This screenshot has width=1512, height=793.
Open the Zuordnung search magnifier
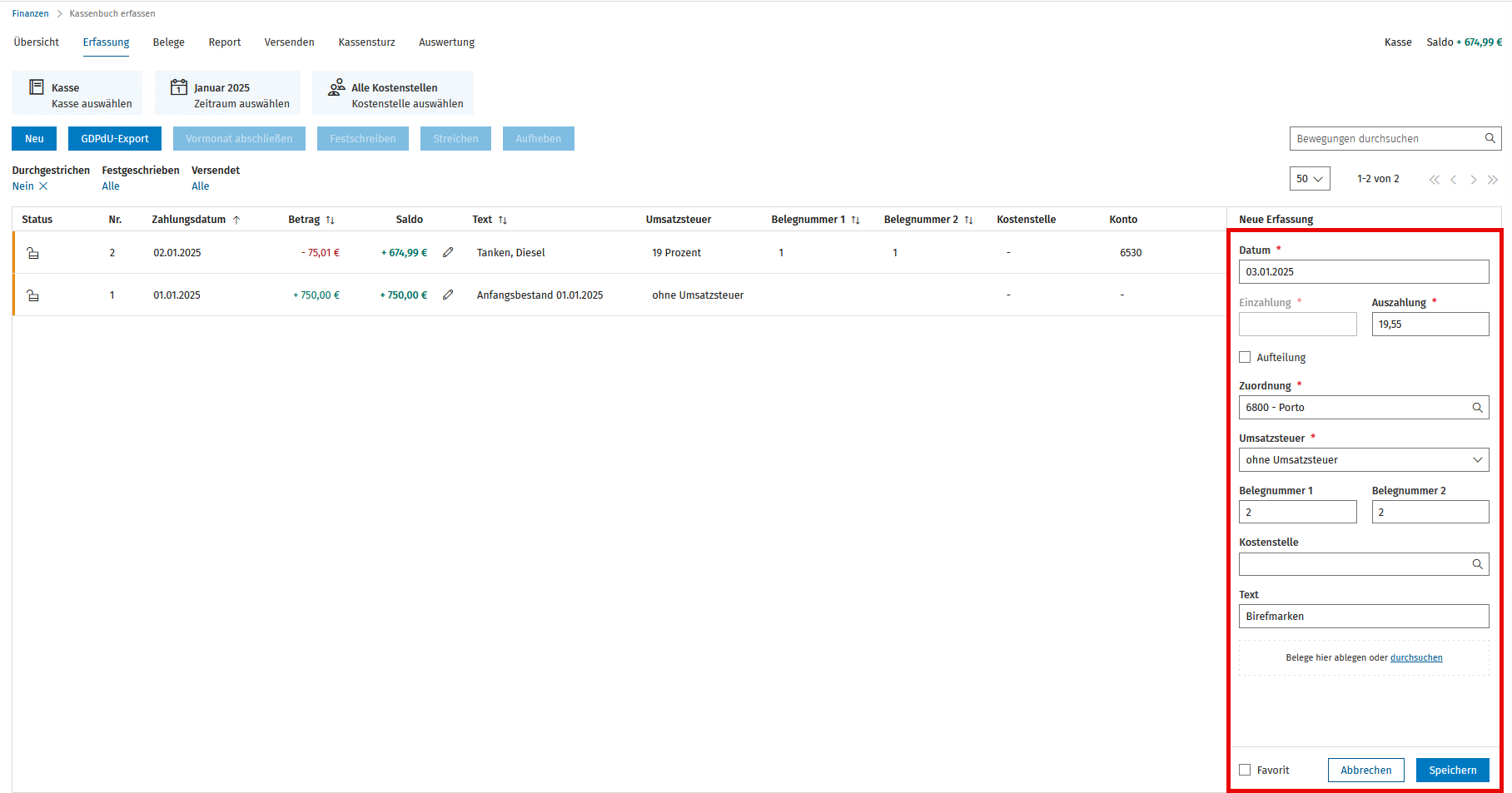click(x=1477, y=408)
